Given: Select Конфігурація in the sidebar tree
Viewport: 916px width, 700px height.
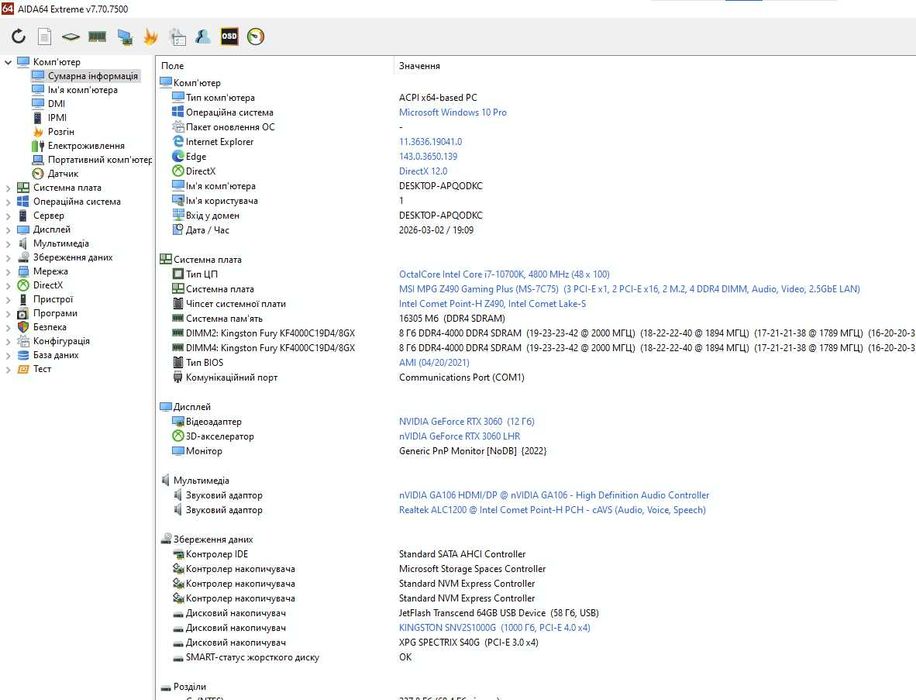Looking at the screenshot, I should tap(61, 341).
